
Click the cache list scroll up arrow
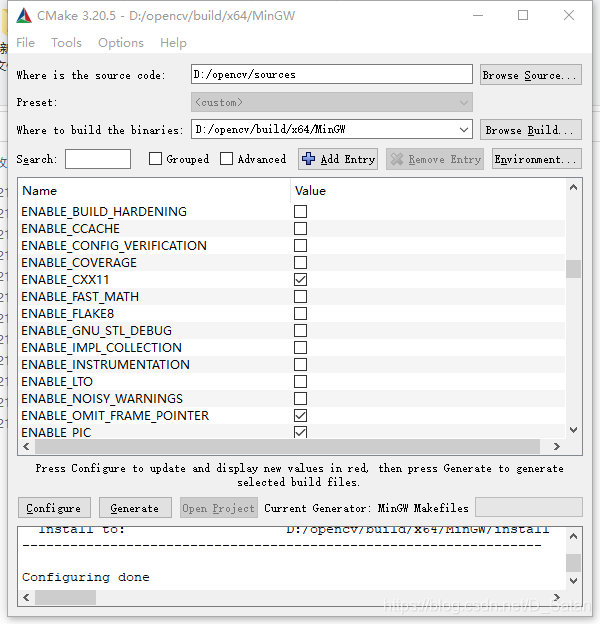click(573, 187)
